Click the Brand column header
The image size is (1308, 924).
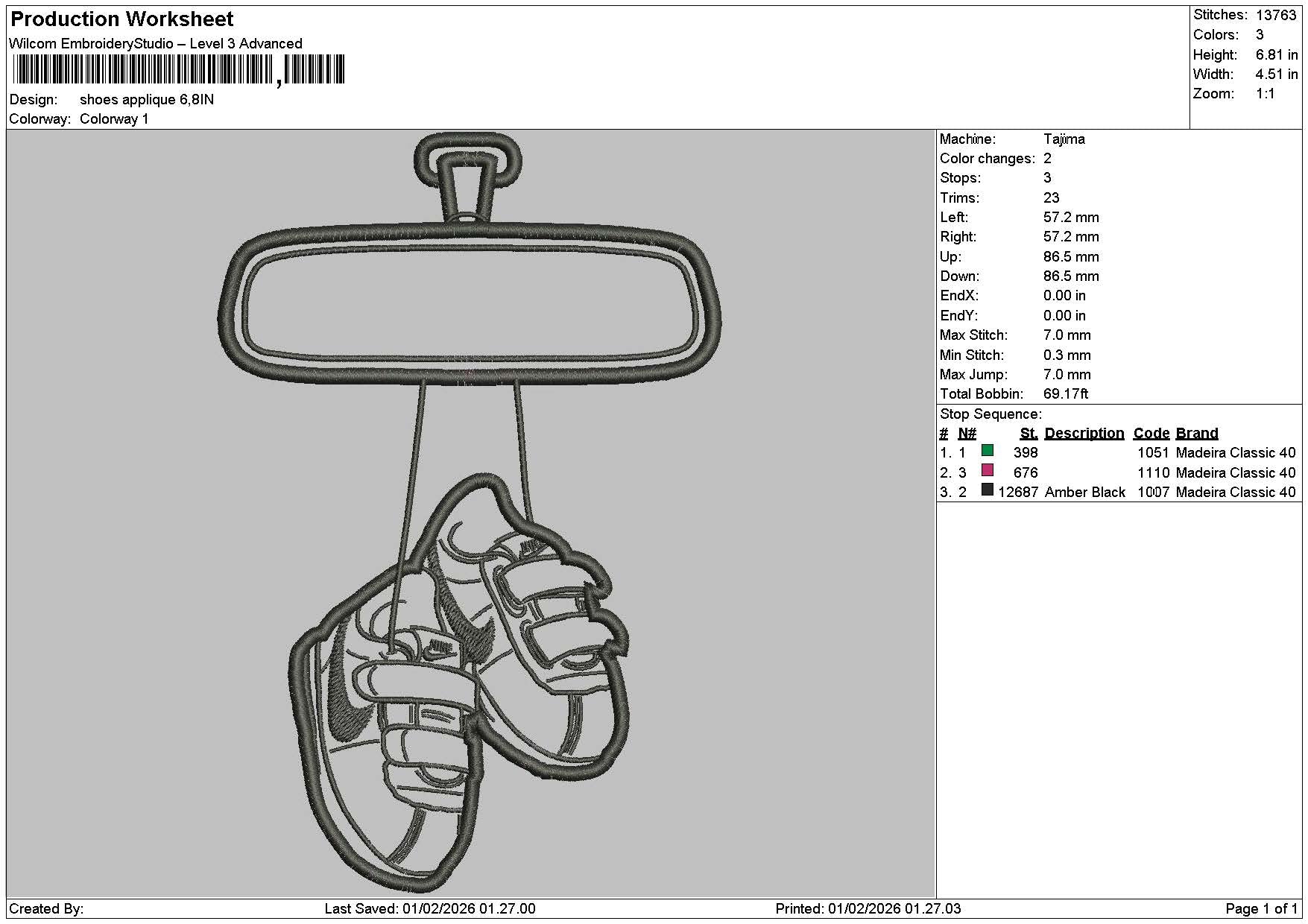coord(1197,434)
